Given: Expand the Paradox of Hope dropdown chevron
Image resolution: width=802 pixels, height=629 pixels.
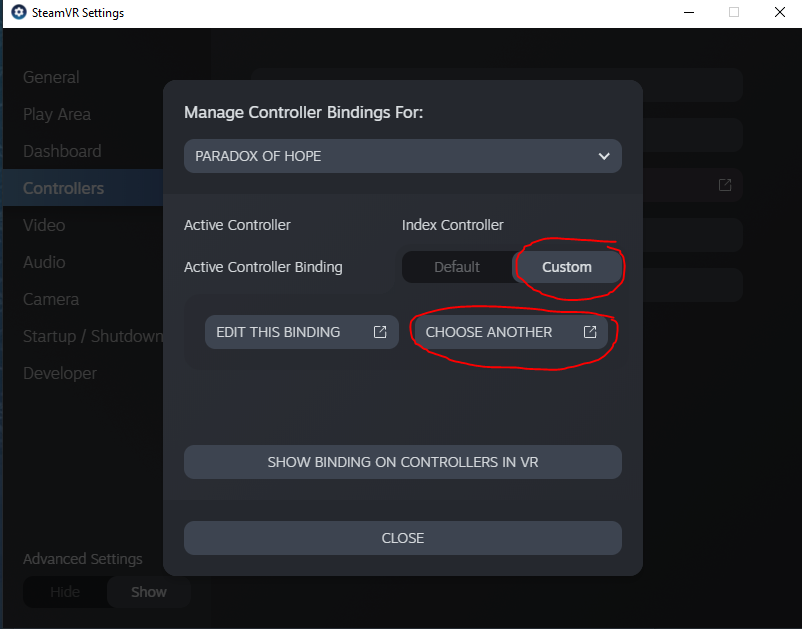Looking at the screenshot, I should click(x=604, y=156).
